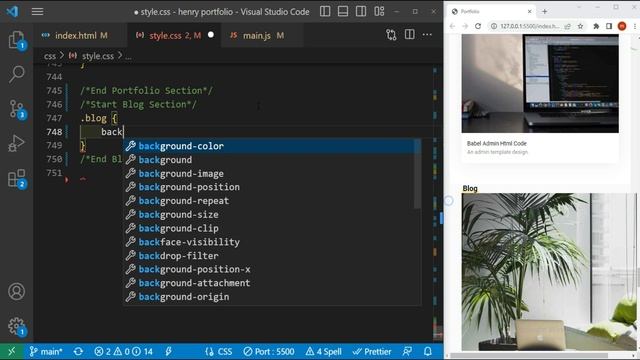Select background-position-x suggestion

269,269
